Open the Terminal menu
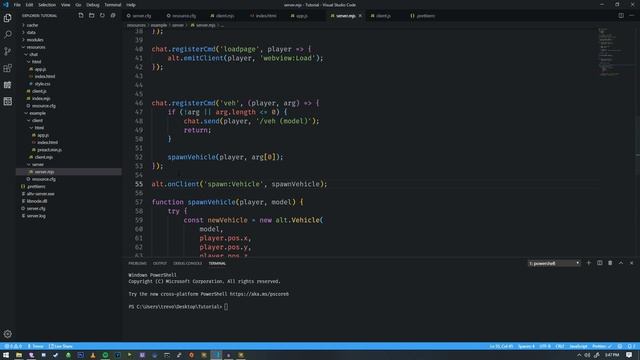This screenshot has height=360, width=640. pos(113,5)
